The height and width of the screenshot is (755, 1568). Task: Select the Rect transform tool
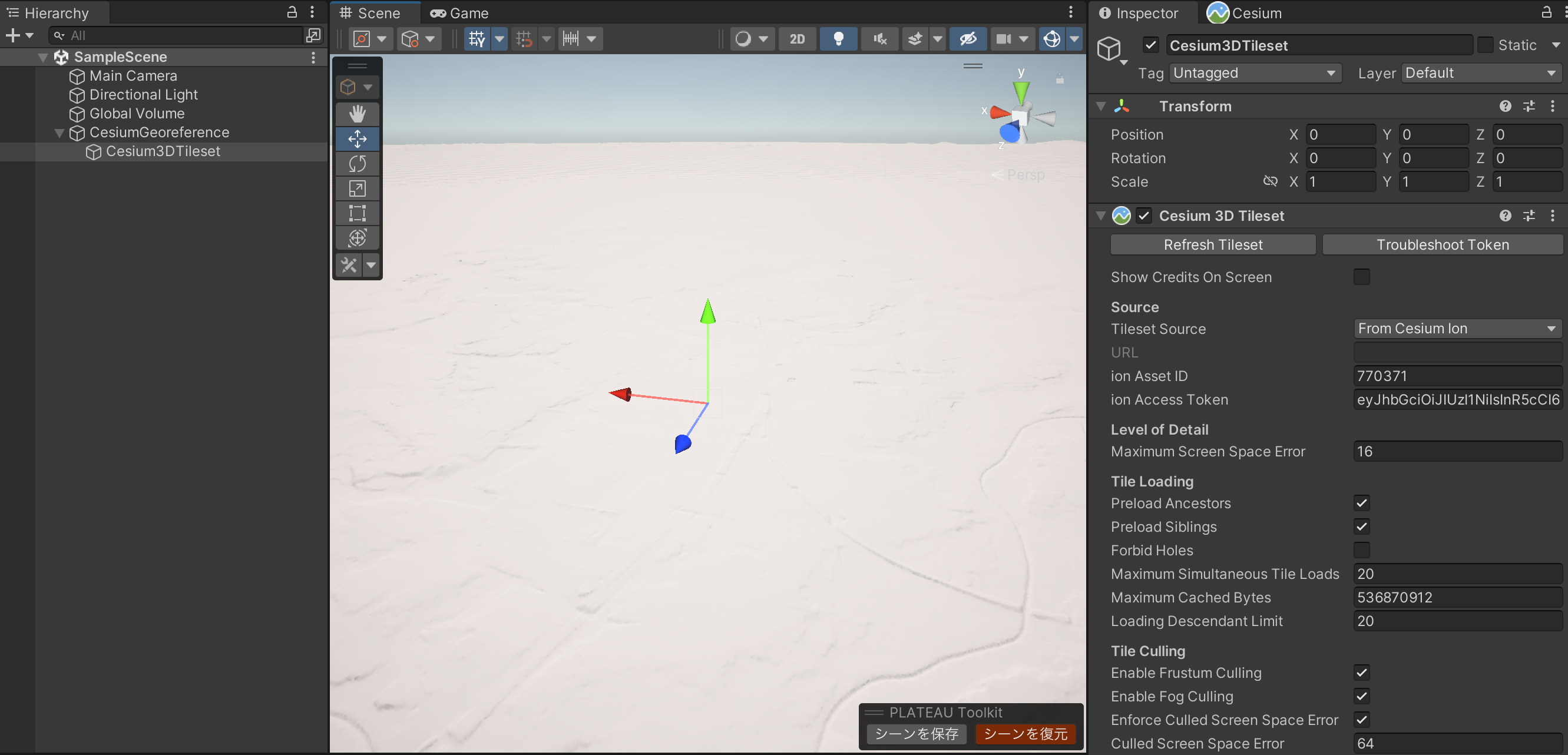pos(358,214)
